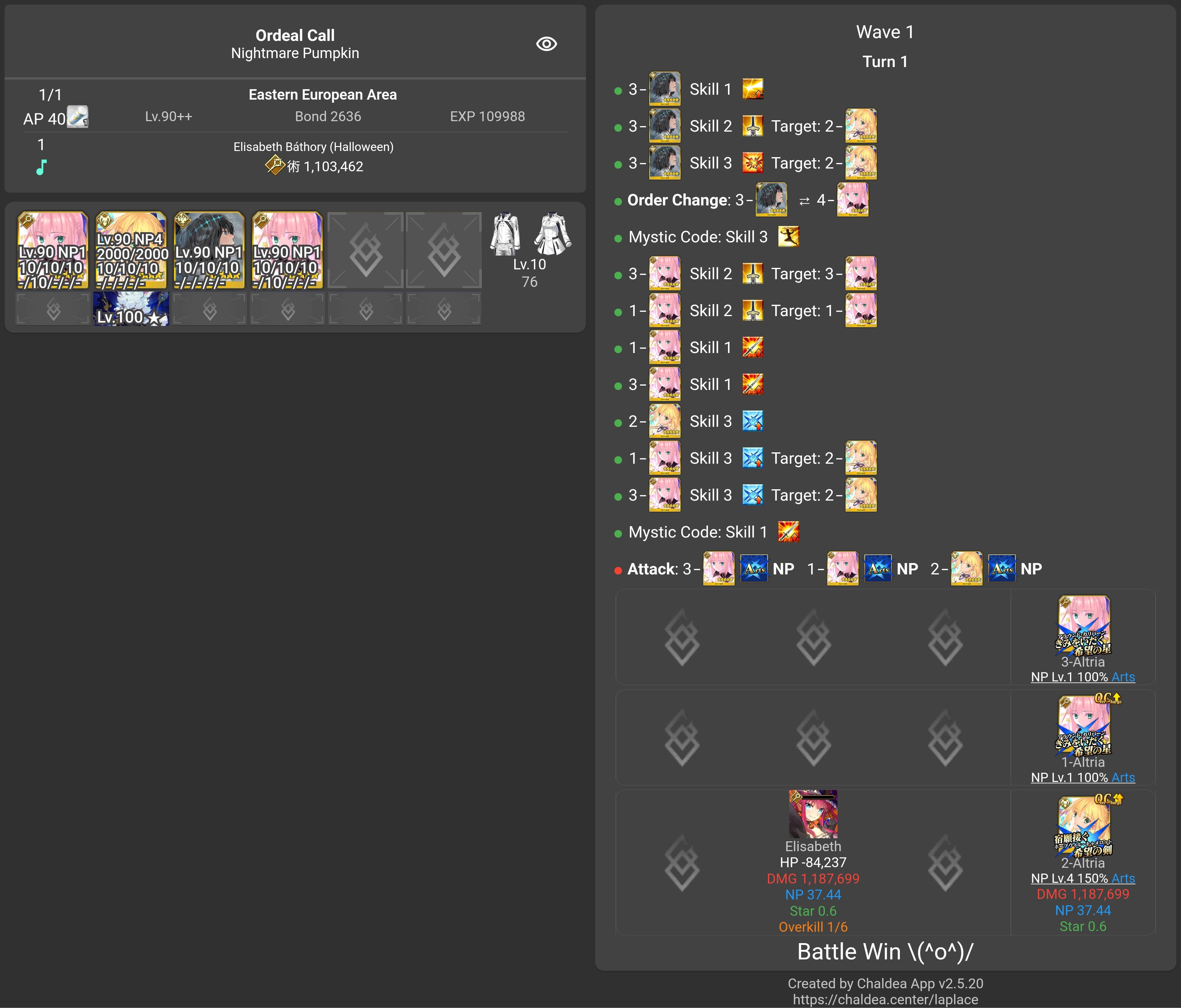Open 3-Altria NP Lv.1 100% Arts link
The height and width of the screenshot is (1008, 1181).
pyautogui.click(x=1083, y=677)
